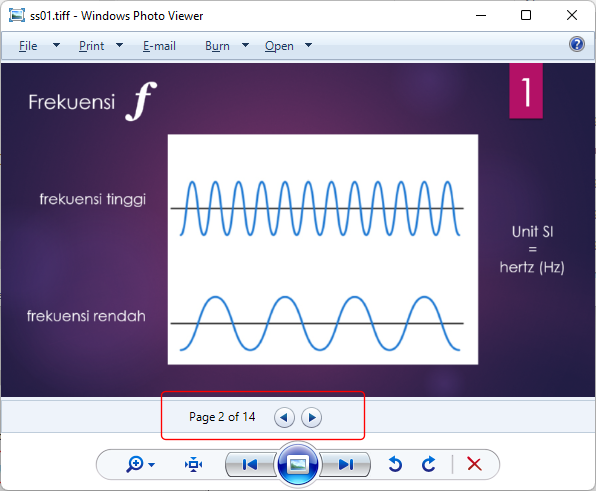Viewport: 596px width, 491px height.
Task: Click the displayed Frekuensi slide image
Action: coord(298,230)
